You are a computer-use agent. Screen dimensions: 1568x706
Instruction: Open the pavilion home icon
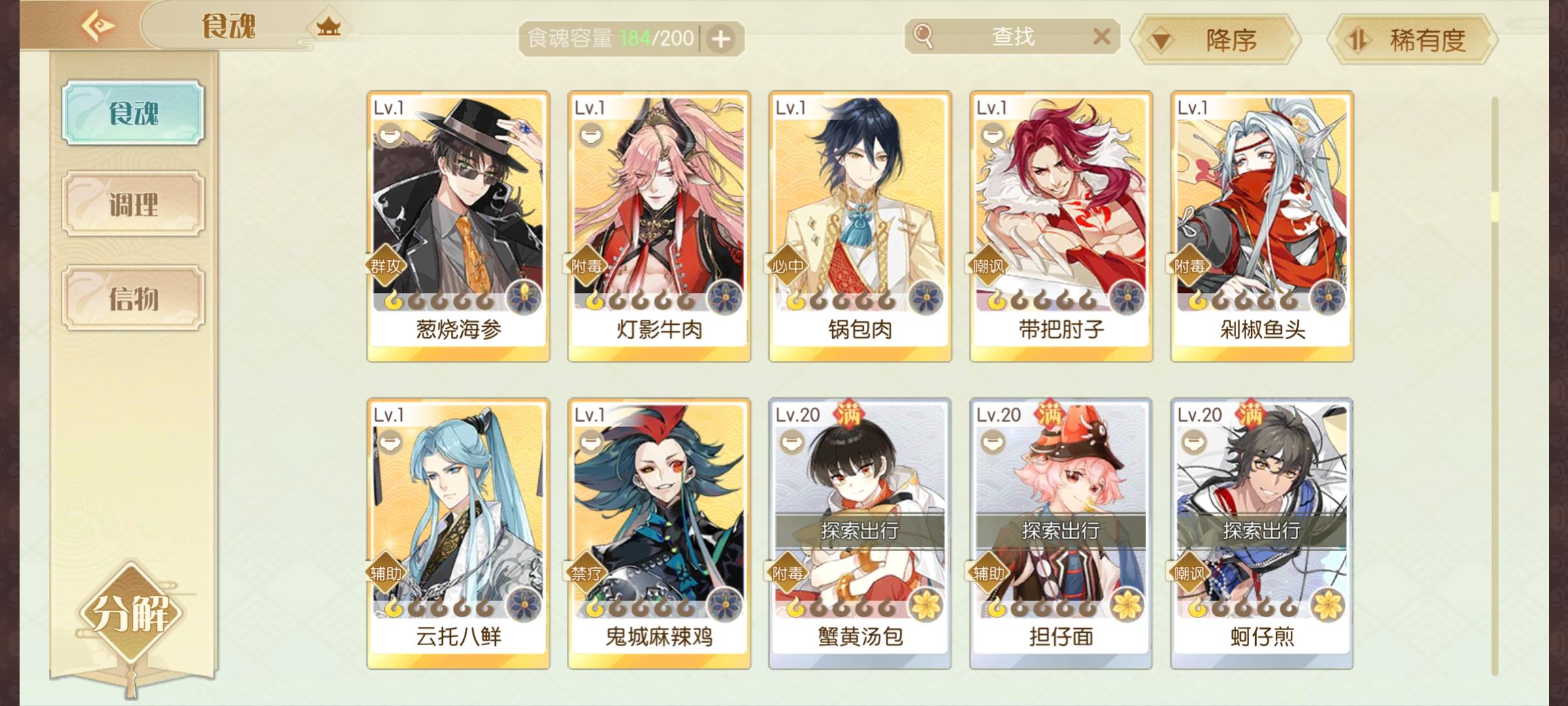click(329, 27)
